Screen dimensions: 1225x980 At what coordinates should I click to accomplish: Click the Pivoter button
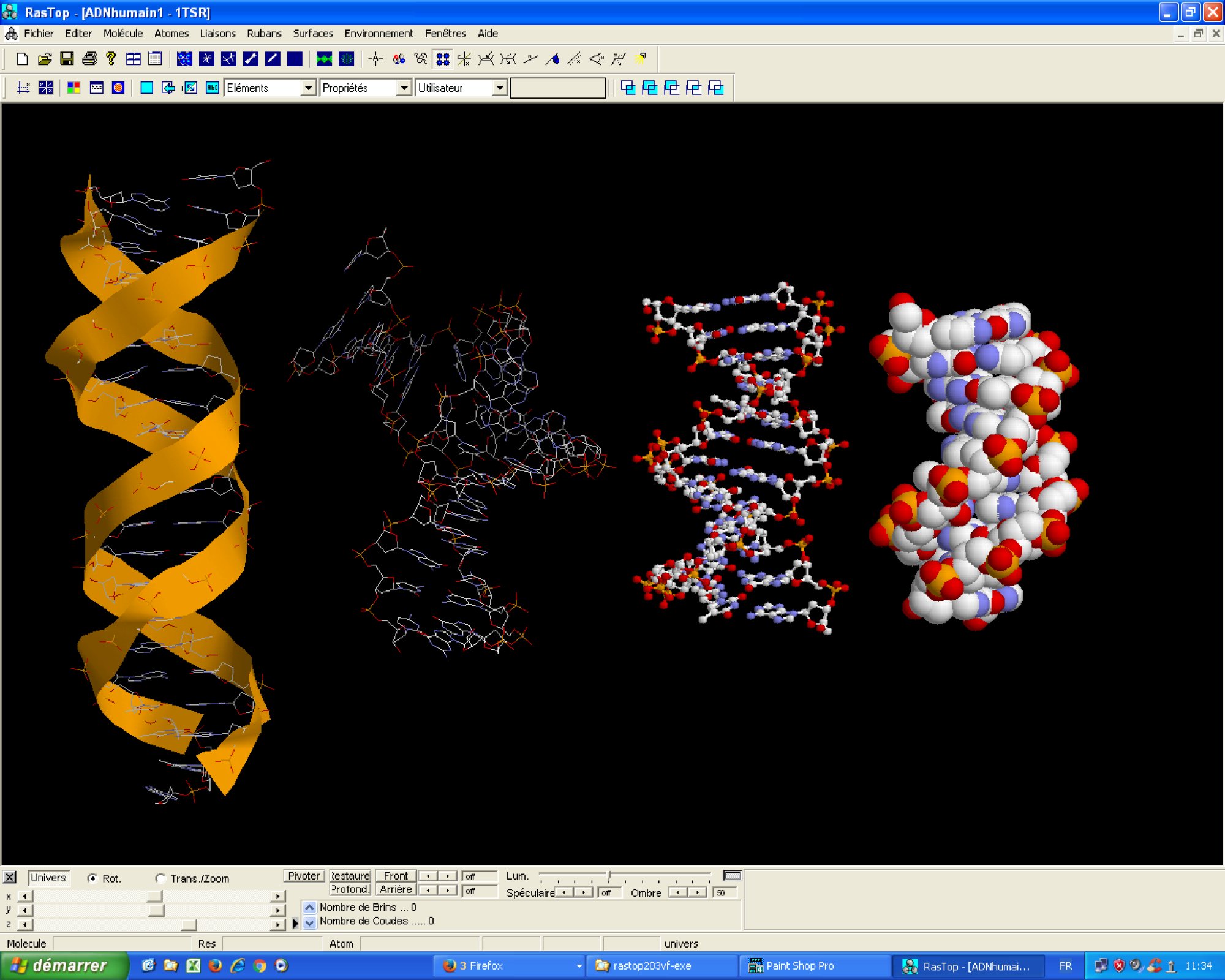point(304,876)
